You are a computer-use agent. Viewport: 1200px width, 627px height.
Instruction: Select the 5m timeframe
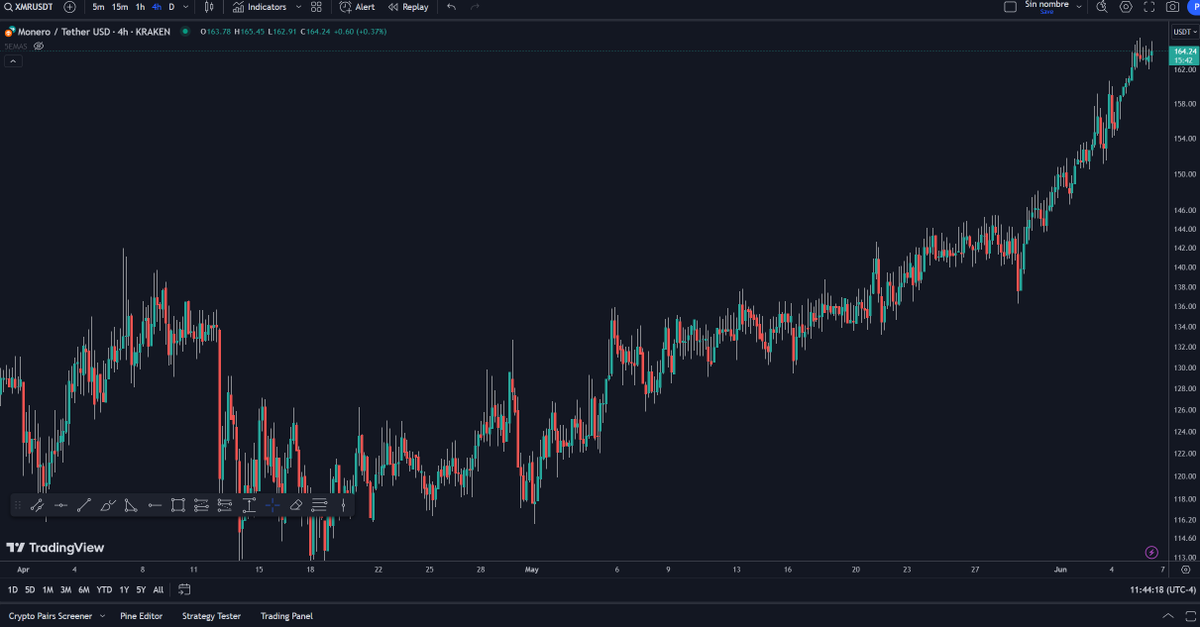(98, 7)
